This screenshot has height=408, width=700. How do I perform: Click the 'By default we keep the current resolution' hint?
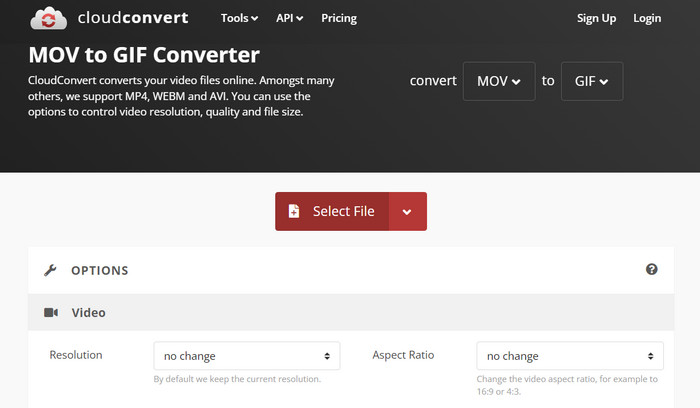click(x=237, y=379)
